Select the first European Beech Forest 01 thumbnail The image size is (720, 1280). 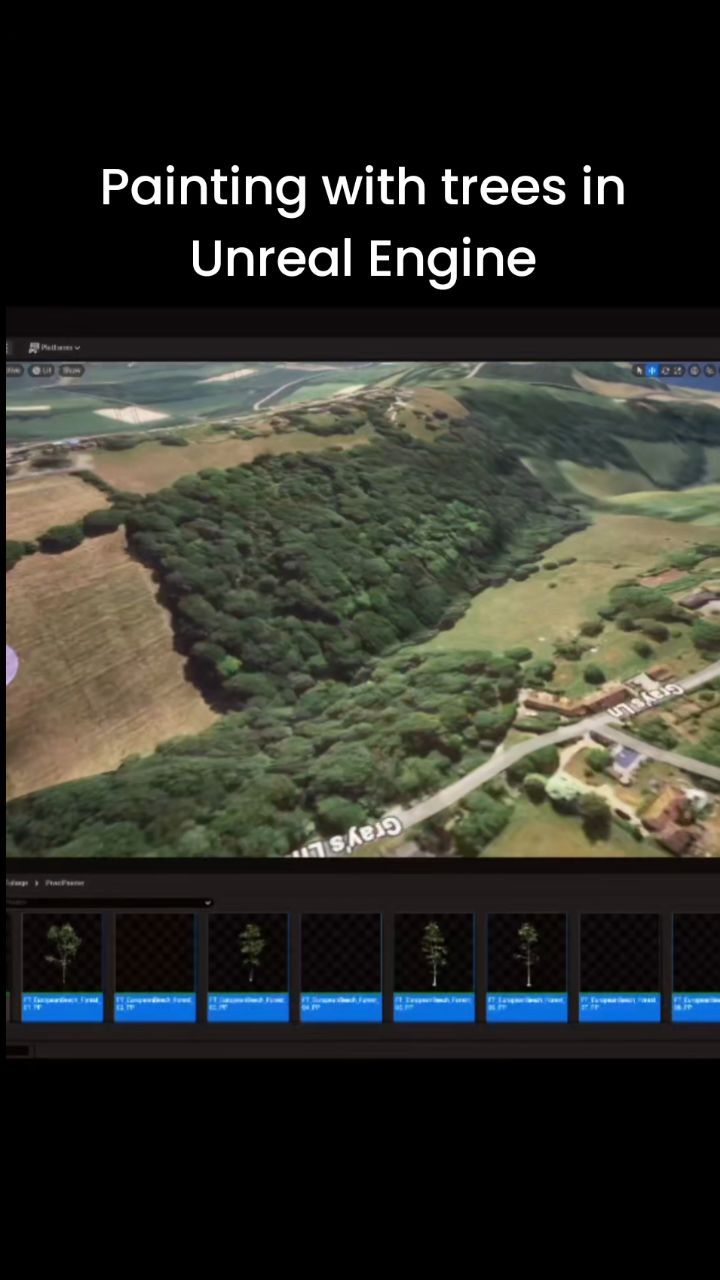[x=62, y=967]
